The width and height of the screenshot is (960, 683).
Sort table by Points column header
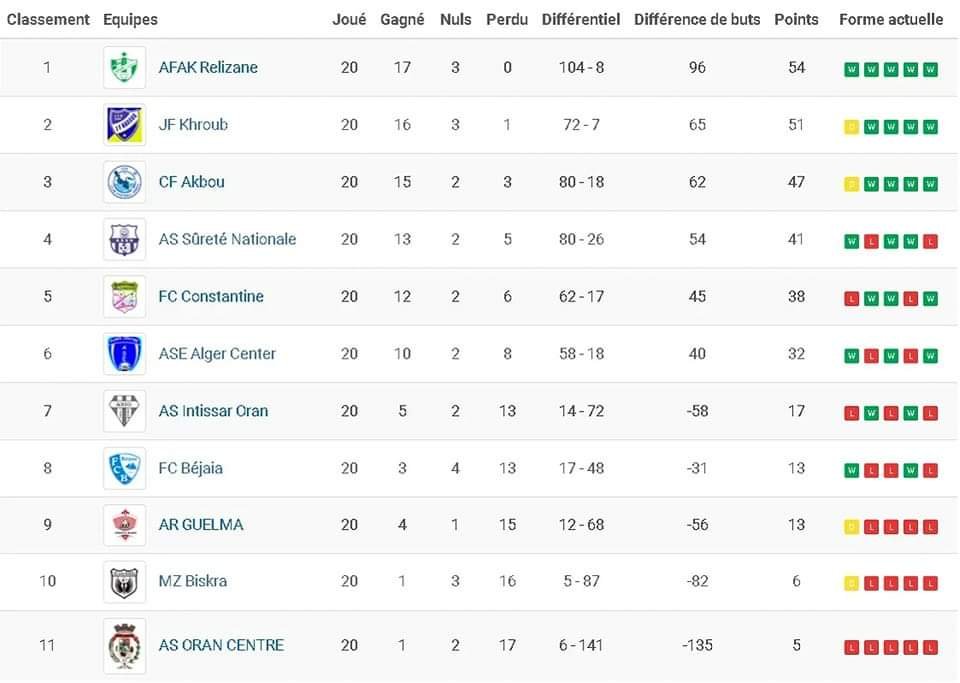[x=796, y=19]
